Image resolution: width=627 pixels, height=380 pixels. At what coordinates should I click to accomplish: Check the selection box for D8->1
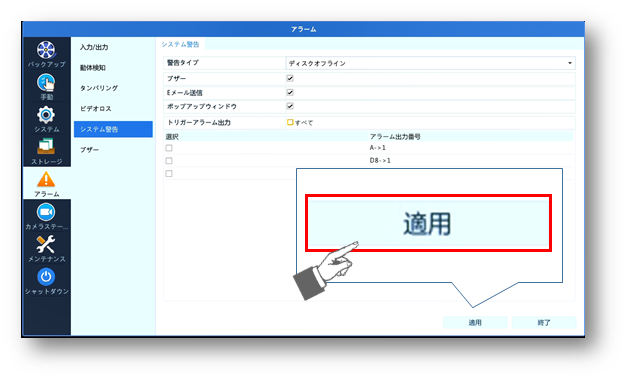tap(169, 161)
